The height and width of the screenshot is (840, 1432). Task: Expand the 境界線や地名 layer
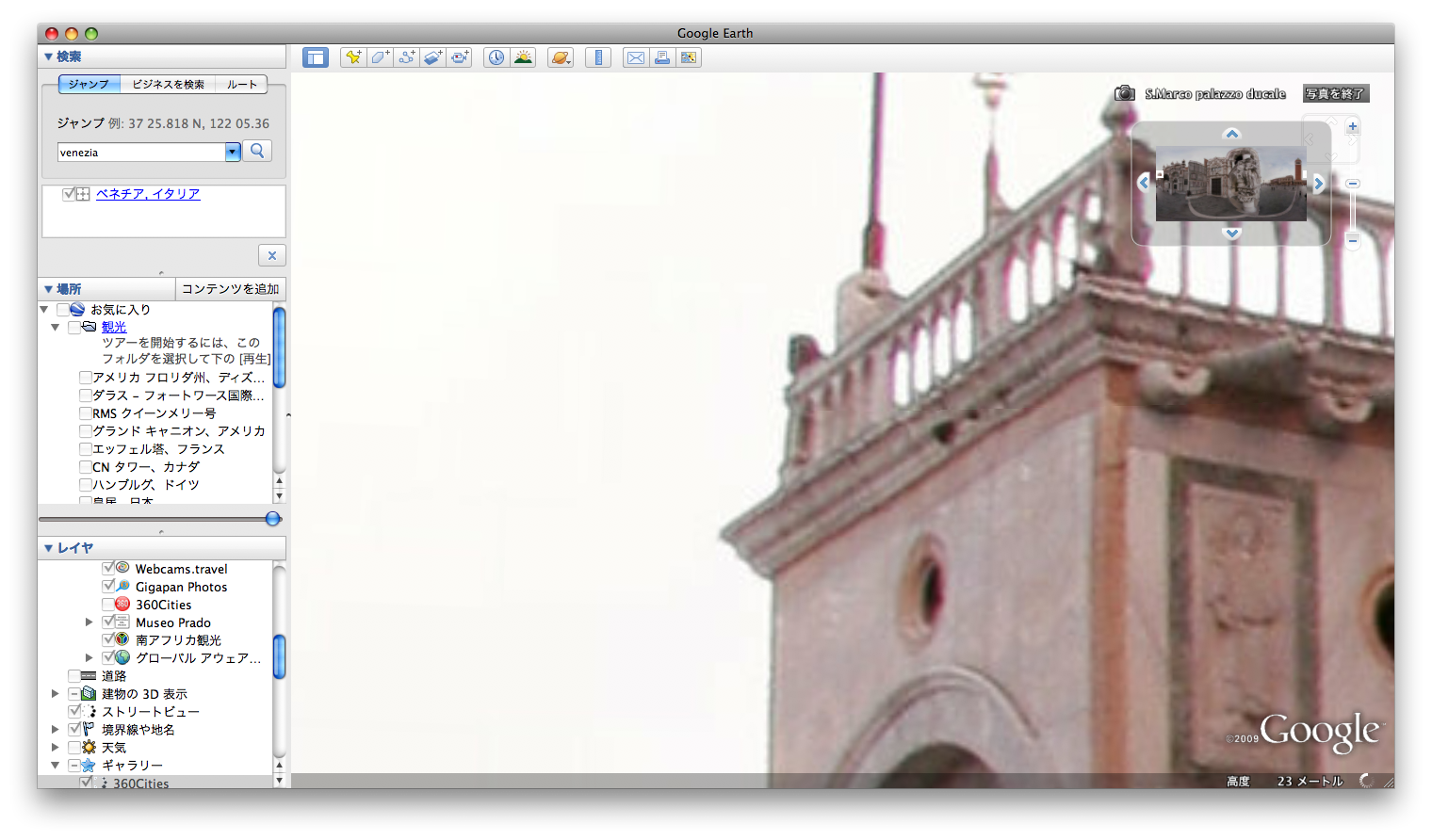(56, 729)
